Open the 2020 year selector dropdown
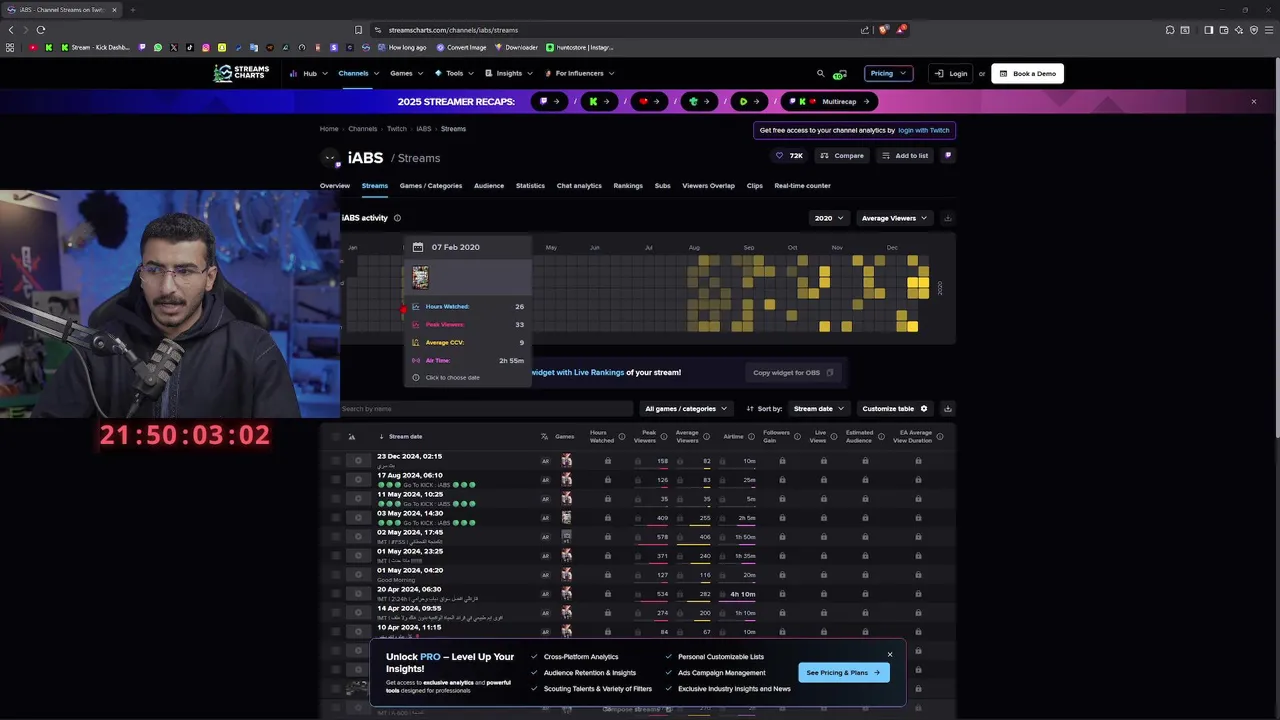Image resolution: width=1280 pixels, height=720 pixels. 829,218
